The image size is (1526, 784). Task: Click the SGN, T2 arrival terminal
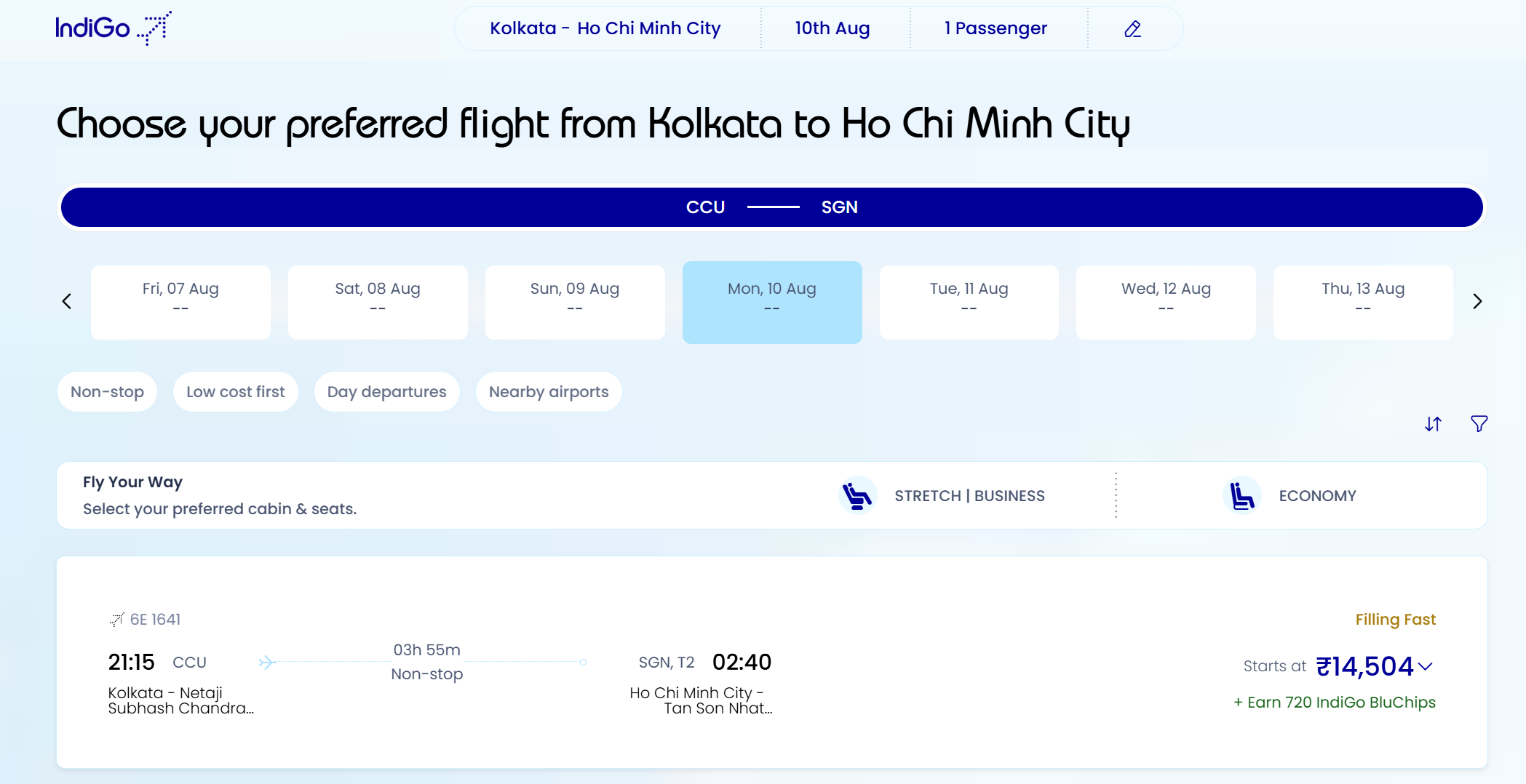[x=667, y=663]
